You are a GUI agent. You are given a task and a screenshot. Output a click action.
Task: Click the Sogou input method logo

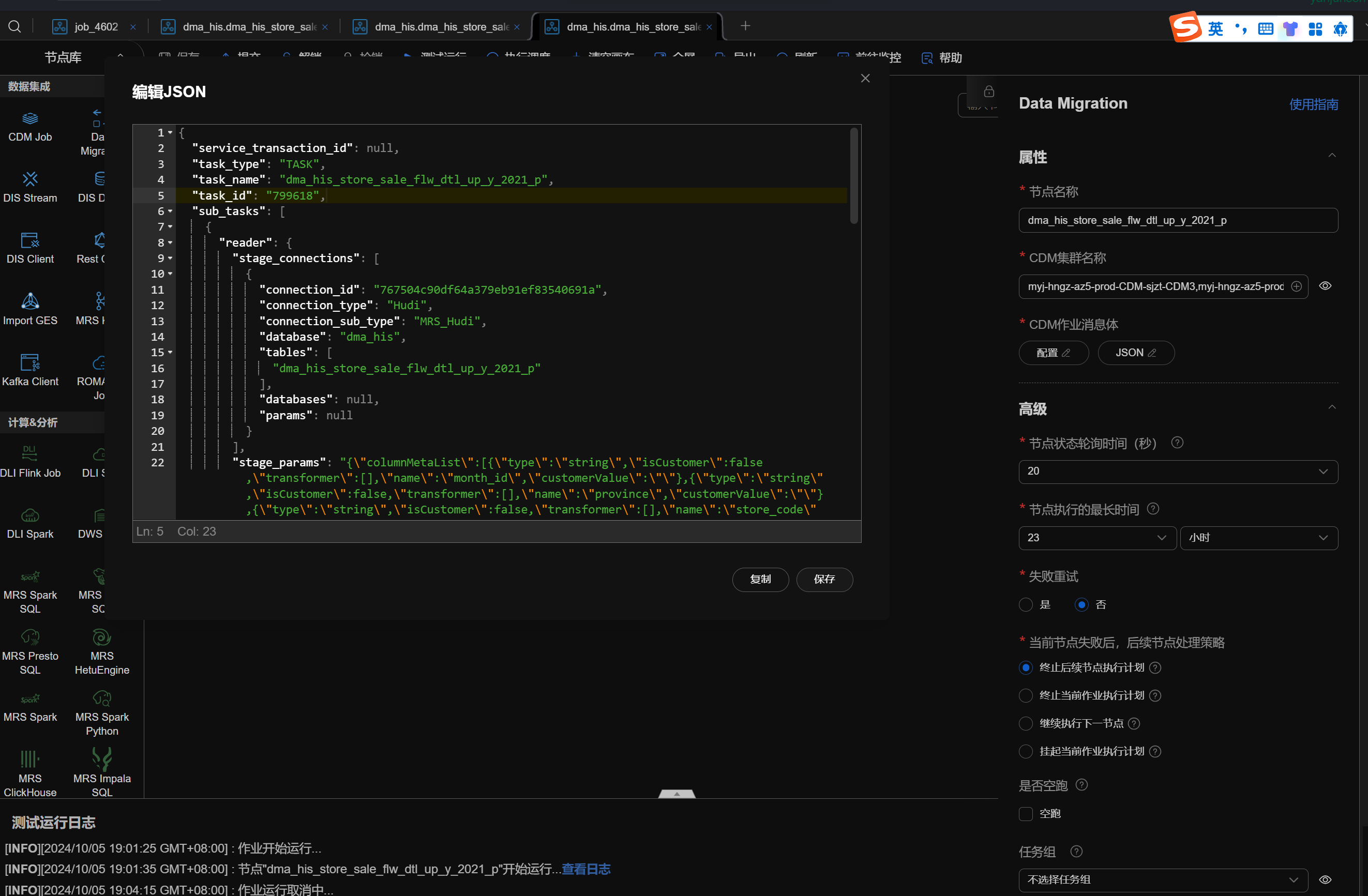[x=1186, y=27]
